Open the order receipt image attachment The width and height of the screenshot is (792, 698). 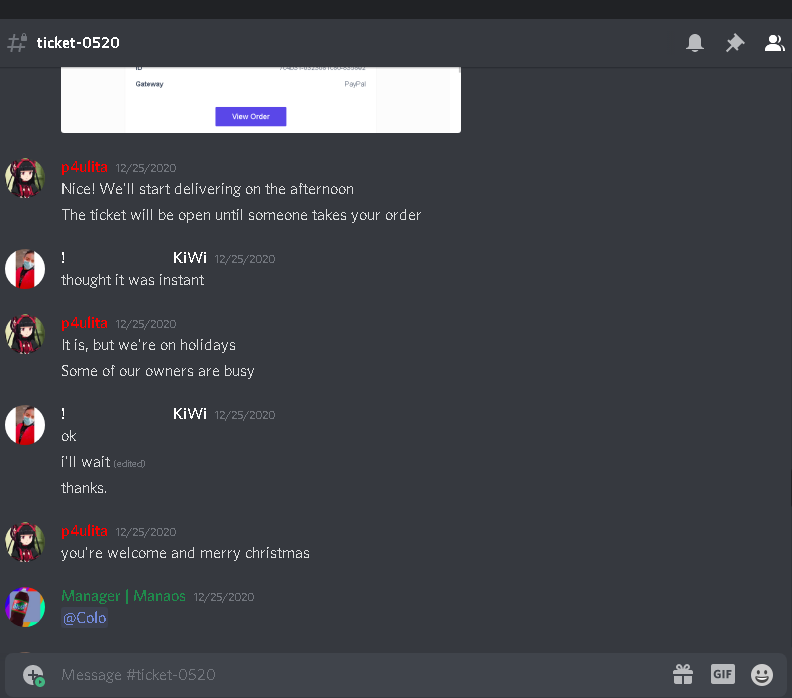point(261,100)
